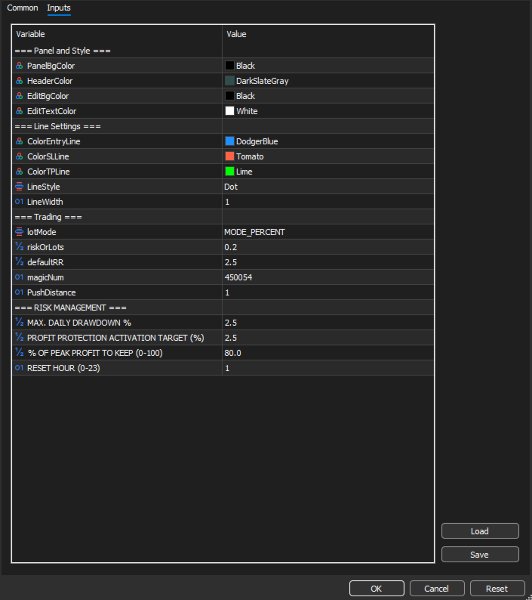This screenshot has width=532, height=600.
Task: Click the MAX. DAILY DRAWDOWN % type icon
Action: coord(19,323)
